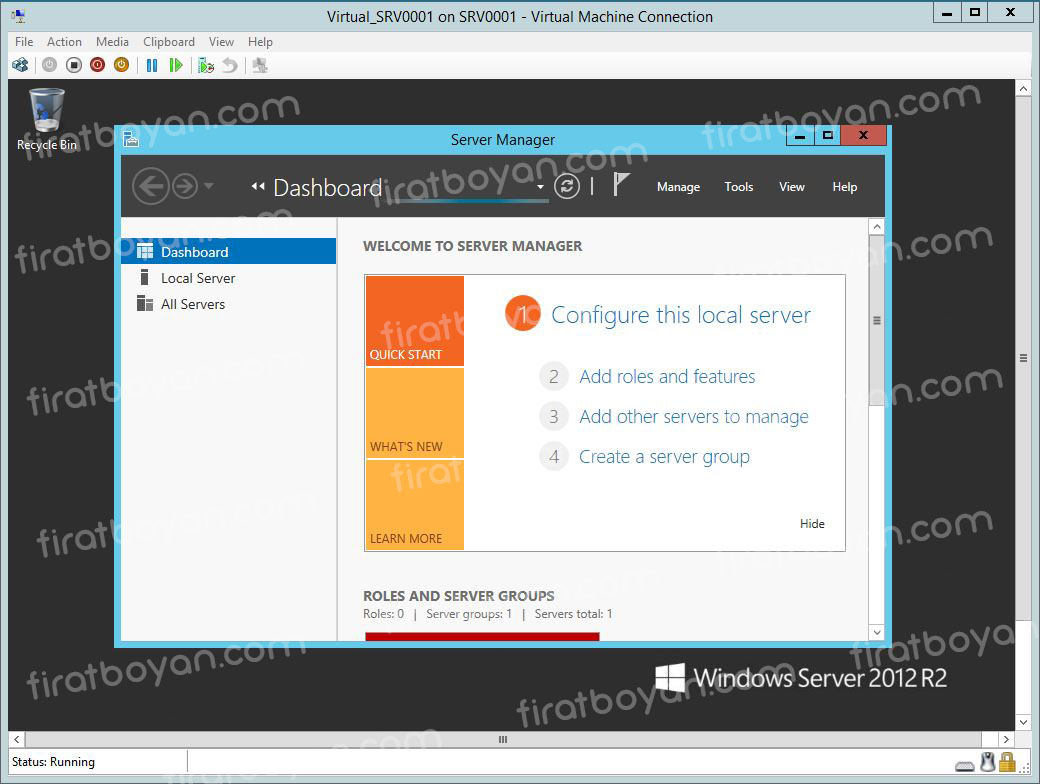1040x784 pixels.
Task: Click the VM window scrollbar left arrow
Action: point(17,739)
